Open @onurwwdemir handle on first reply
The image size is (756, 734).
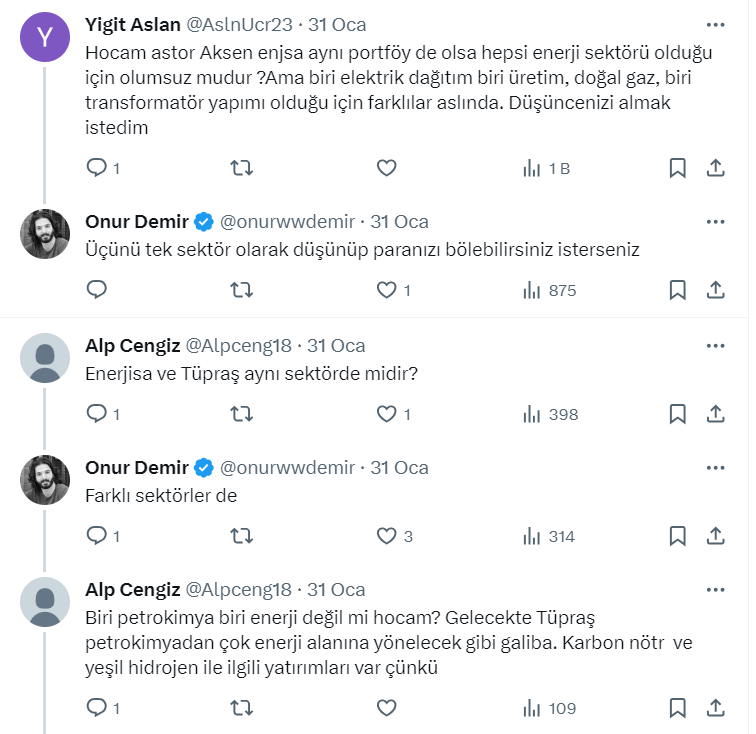coord(287,221)
